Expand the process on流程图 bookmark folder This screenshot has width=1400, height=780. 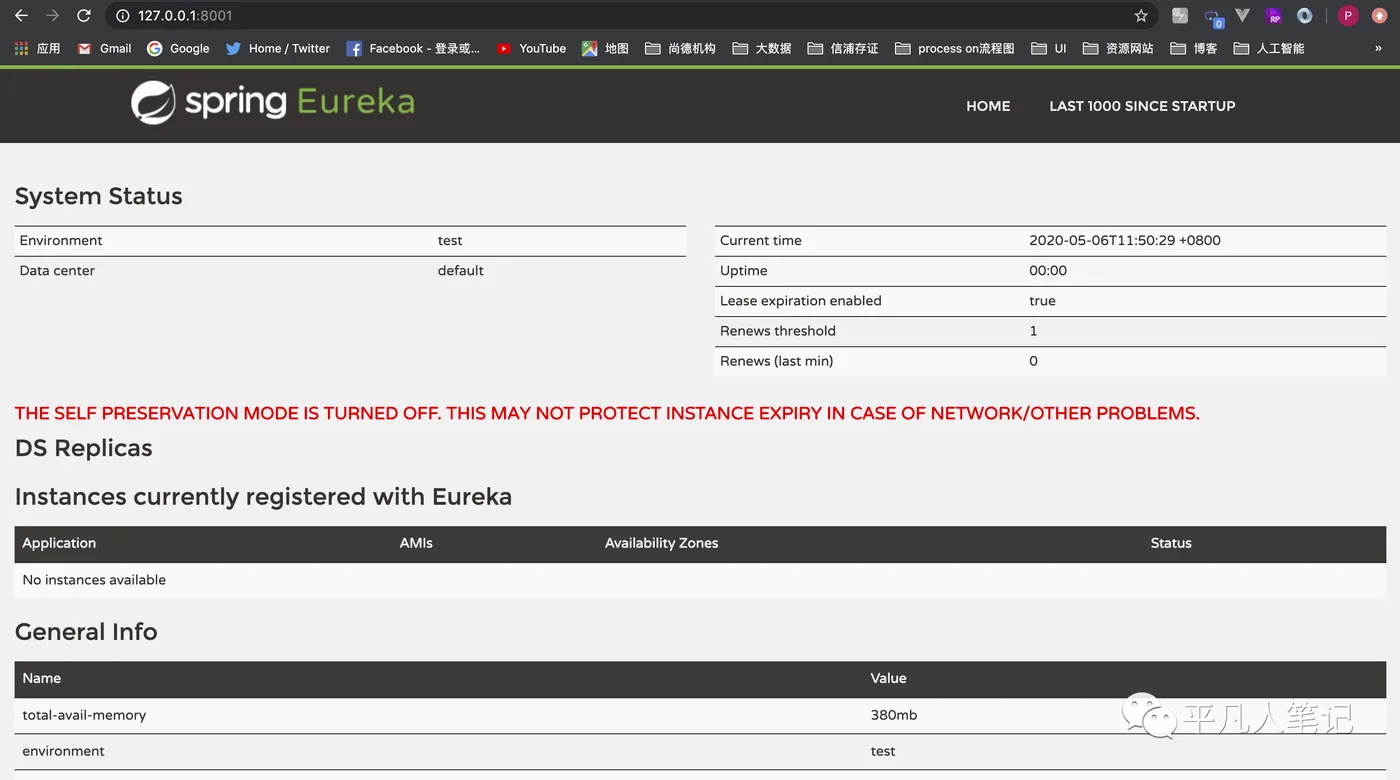coord(954,48)
